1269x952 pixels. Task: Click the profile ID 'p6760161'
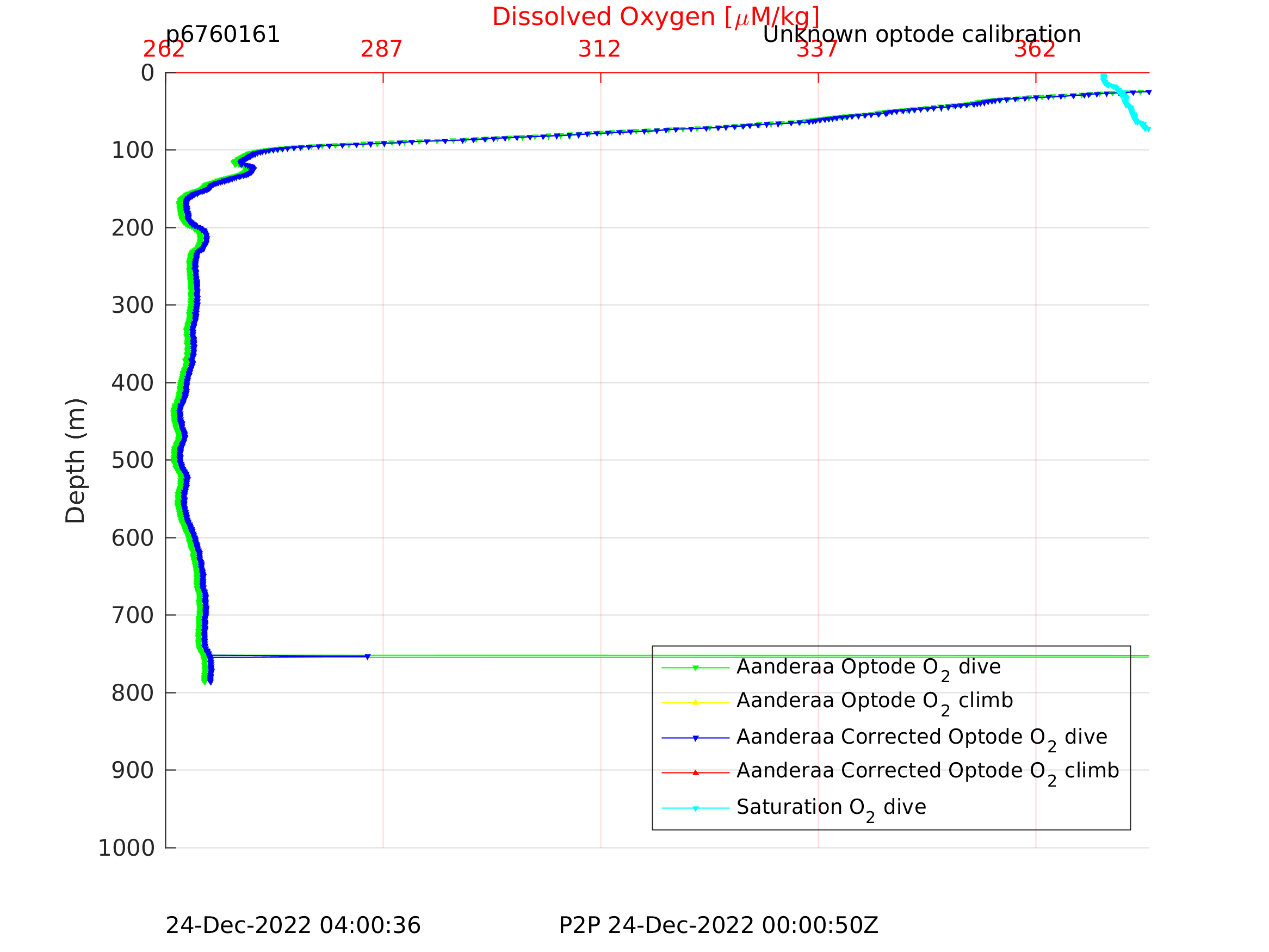click(x=222, y=34)
